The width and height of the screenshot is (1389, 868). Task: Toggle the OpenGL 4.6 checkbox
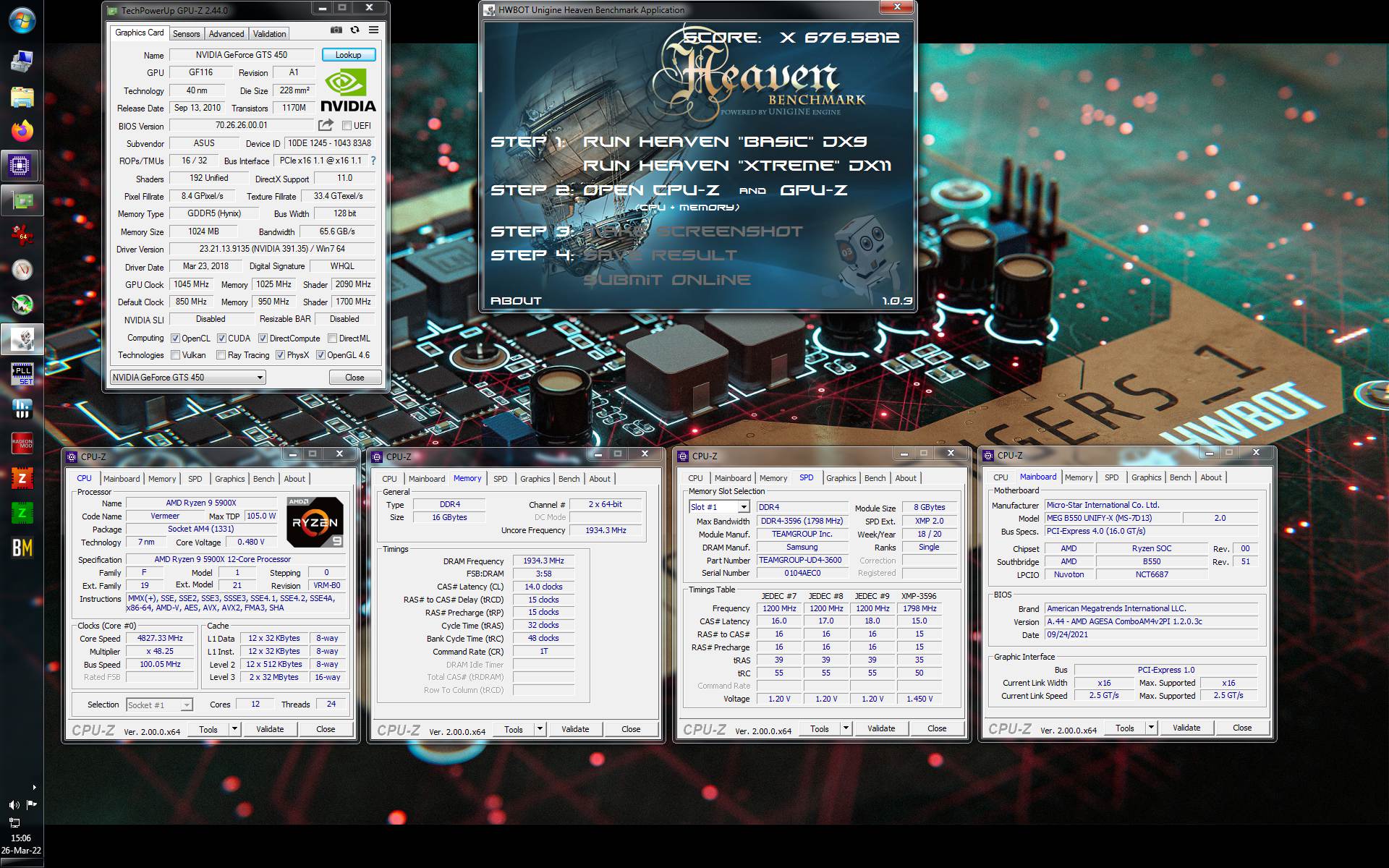tap(320, 355)
